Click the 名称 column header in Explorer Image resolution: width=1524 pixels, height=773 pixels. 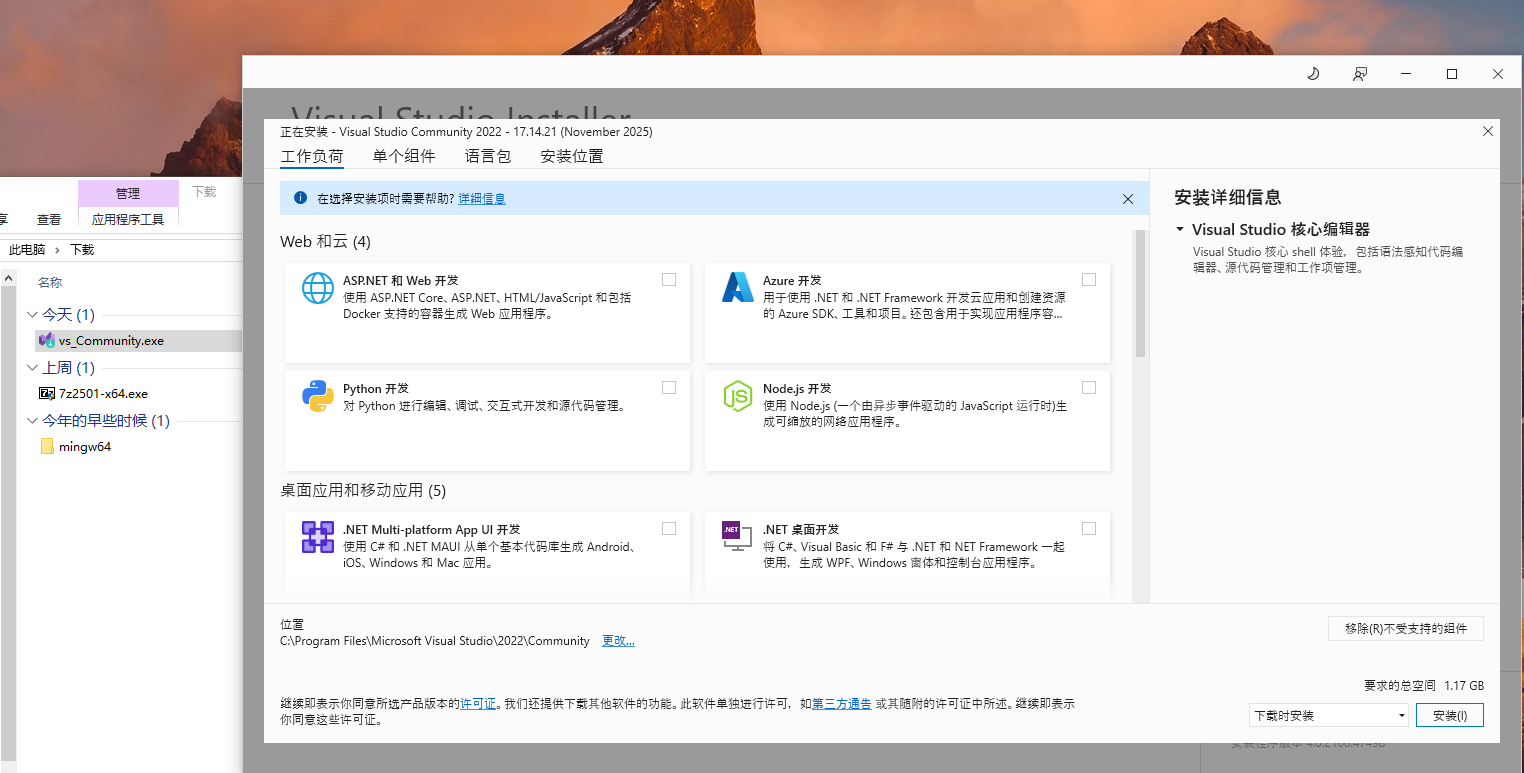pyautogui.click(x=50, y=283)
